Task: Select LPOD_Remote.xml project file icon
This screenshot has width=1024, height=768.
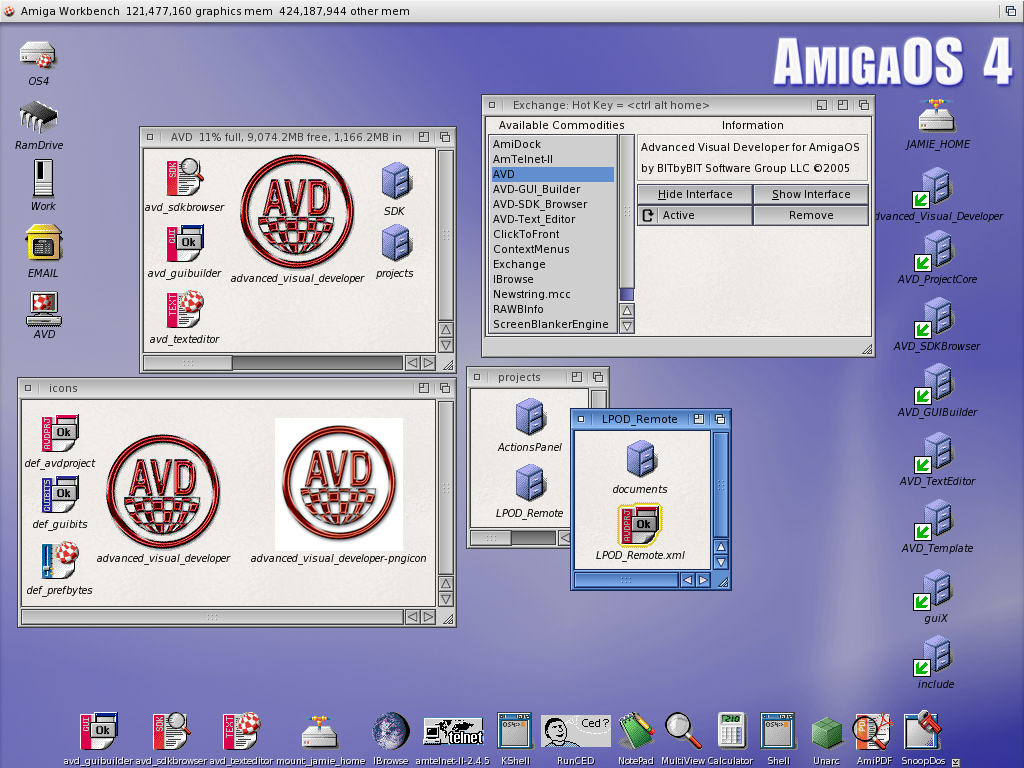Action: (x=640, y=524)
